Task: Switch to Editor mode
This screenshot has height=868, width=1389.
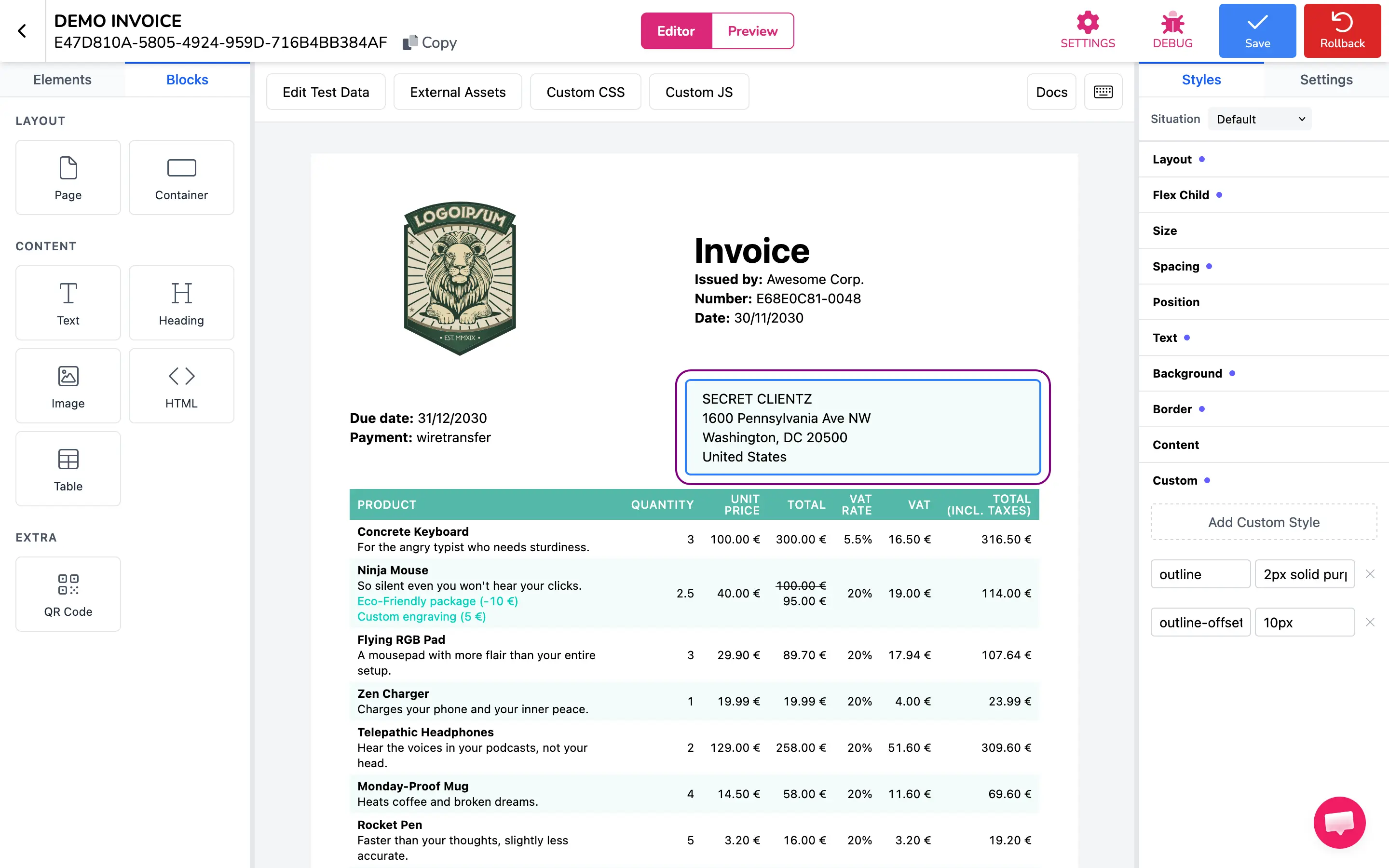Action: (676, 31)
